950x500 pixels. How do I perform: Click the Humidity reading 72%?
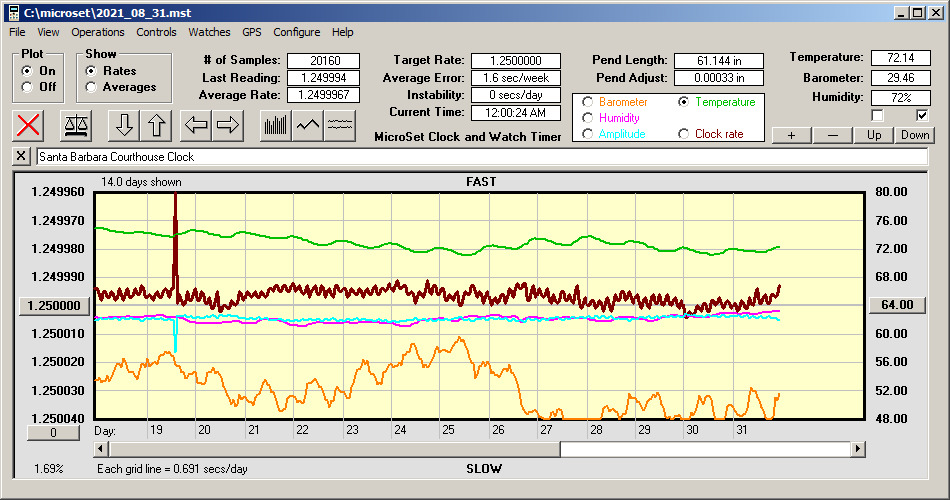click(x=900, y=97)
